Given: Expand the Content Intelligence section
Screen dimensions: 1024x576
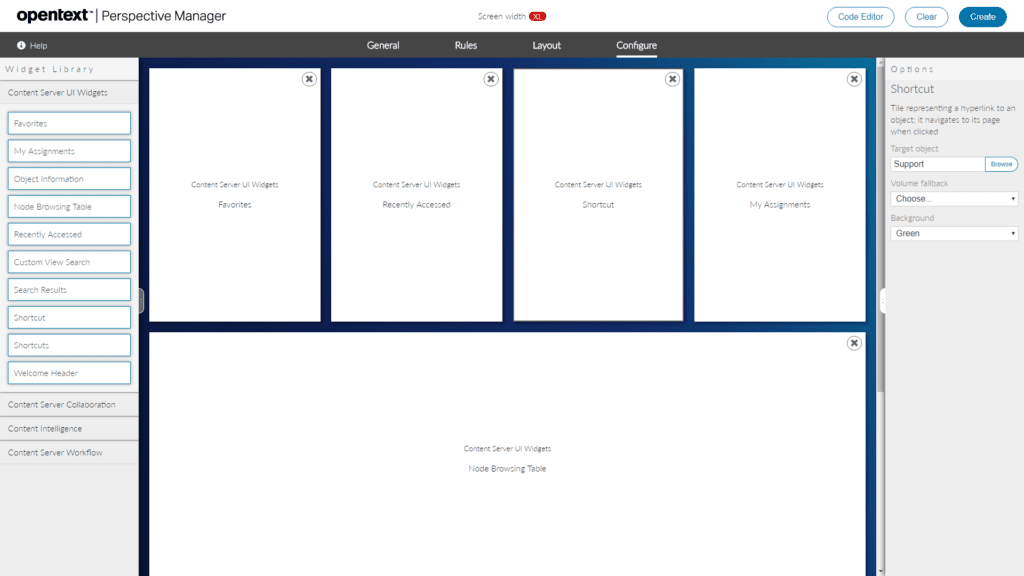Looking at the screenshot, I should (69, 428).
